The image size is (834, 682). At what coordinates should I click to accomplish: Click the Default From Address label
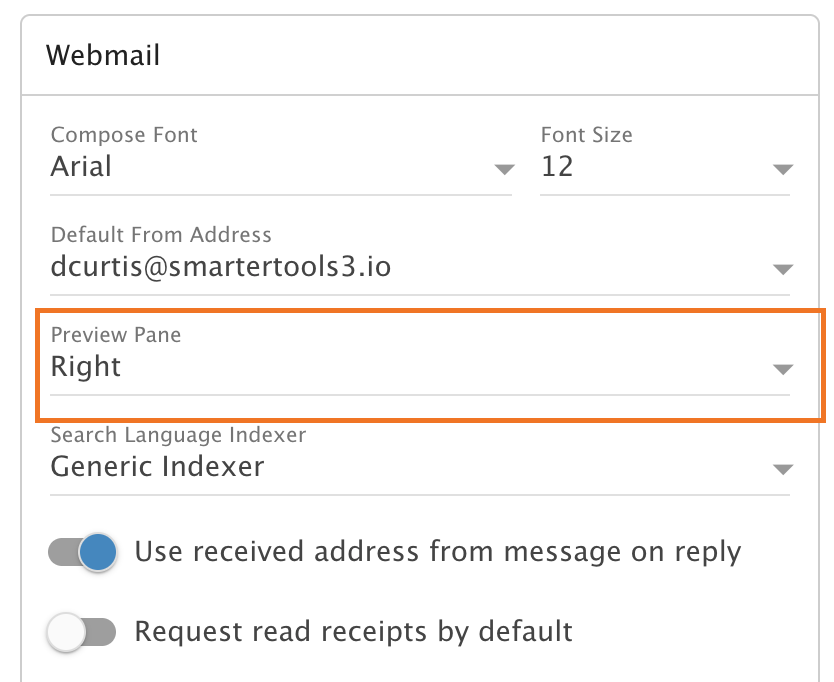161,235
